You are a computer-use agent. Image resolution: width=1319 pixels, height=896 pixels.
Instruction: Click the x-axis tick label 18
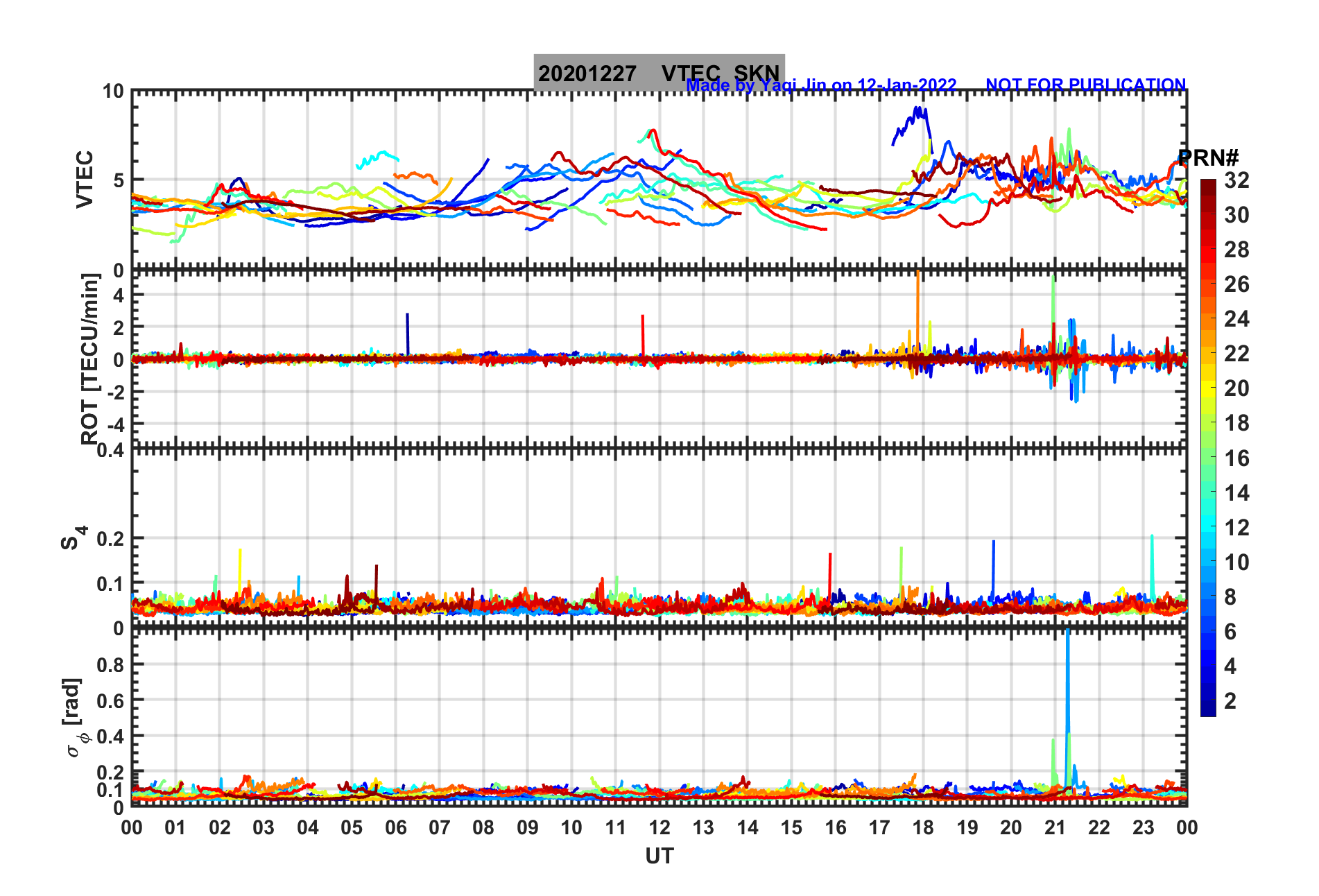[x=923, y=827]
